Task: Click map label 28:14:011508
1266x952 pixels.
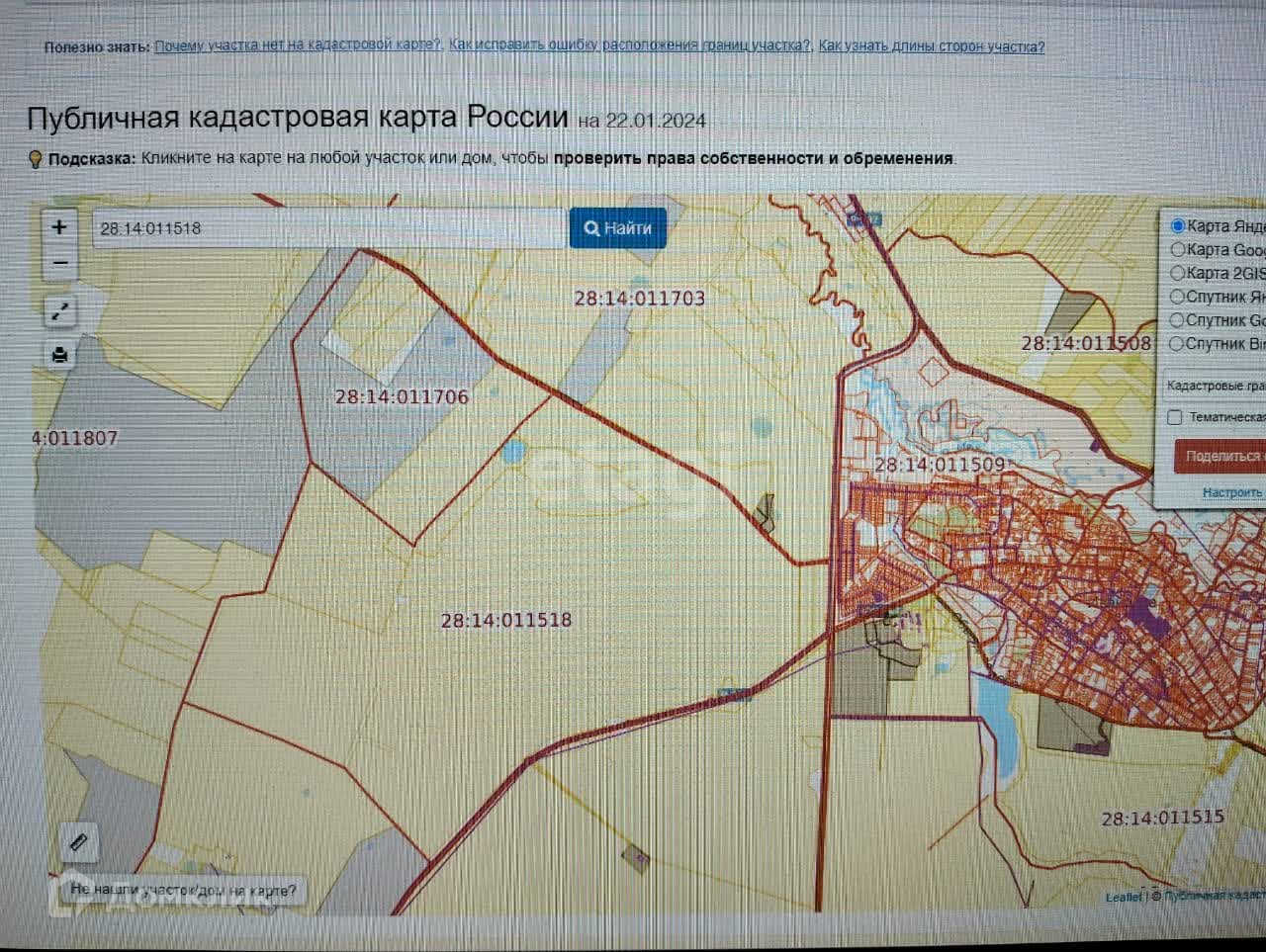Action: [x=1087, y=343]
